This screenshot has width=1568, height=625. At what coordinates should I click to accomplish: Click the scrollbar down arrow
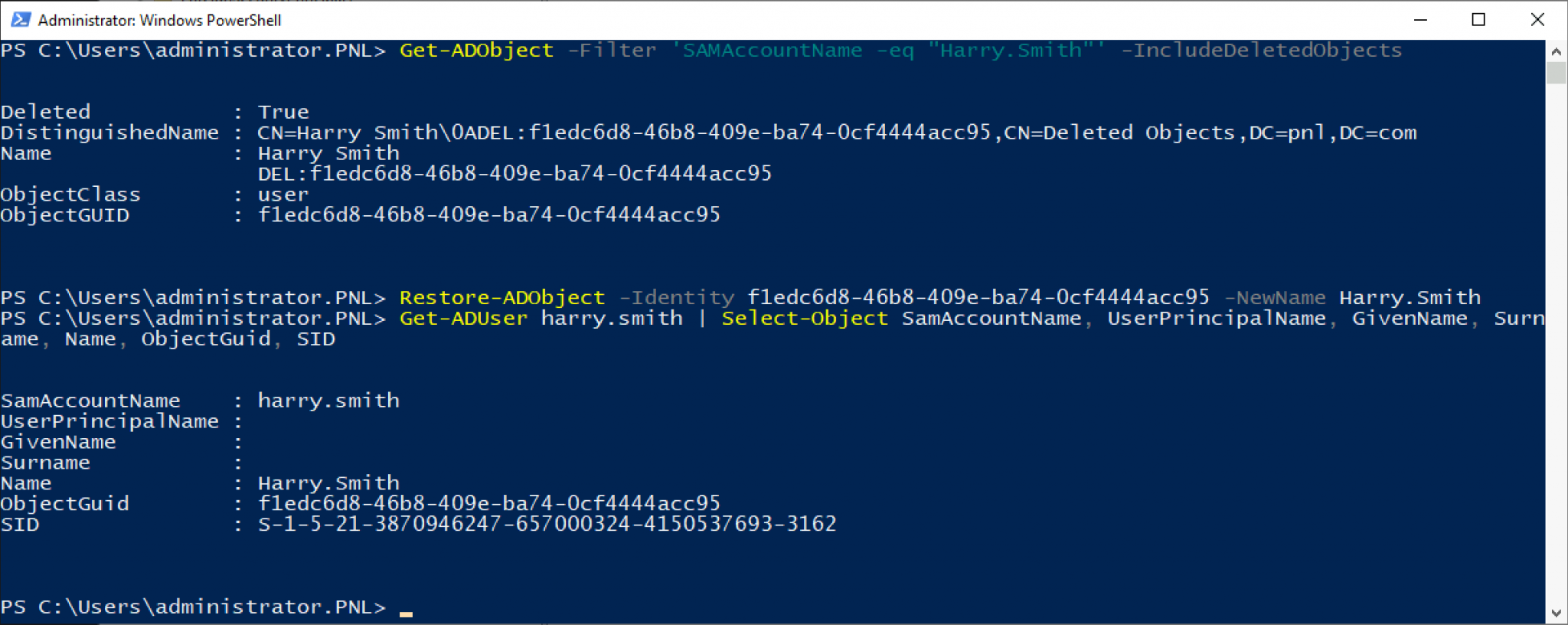coord(1556,613)
